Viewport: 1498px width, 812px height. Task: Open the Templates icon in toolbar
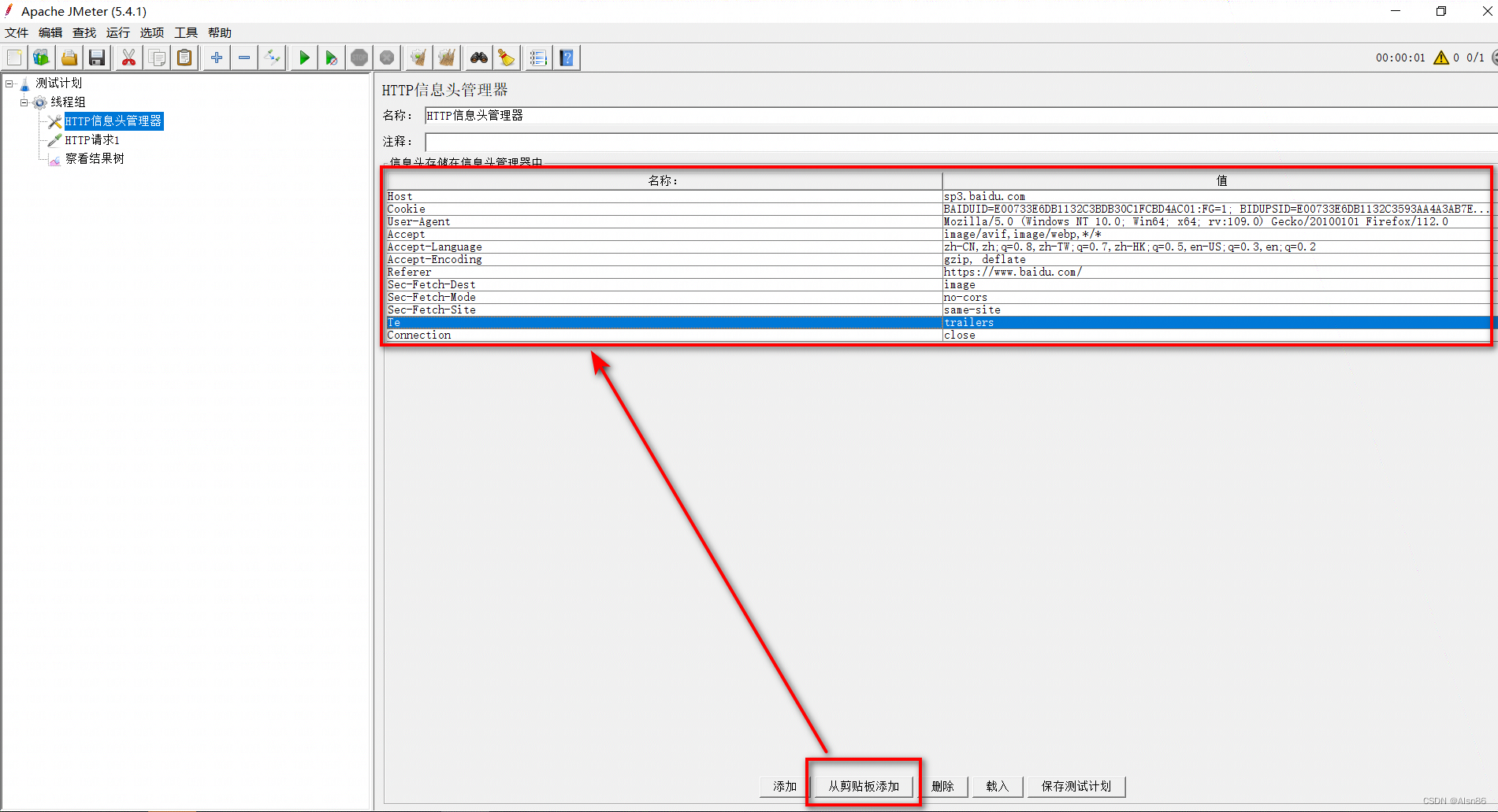click(x=41, y=57)
